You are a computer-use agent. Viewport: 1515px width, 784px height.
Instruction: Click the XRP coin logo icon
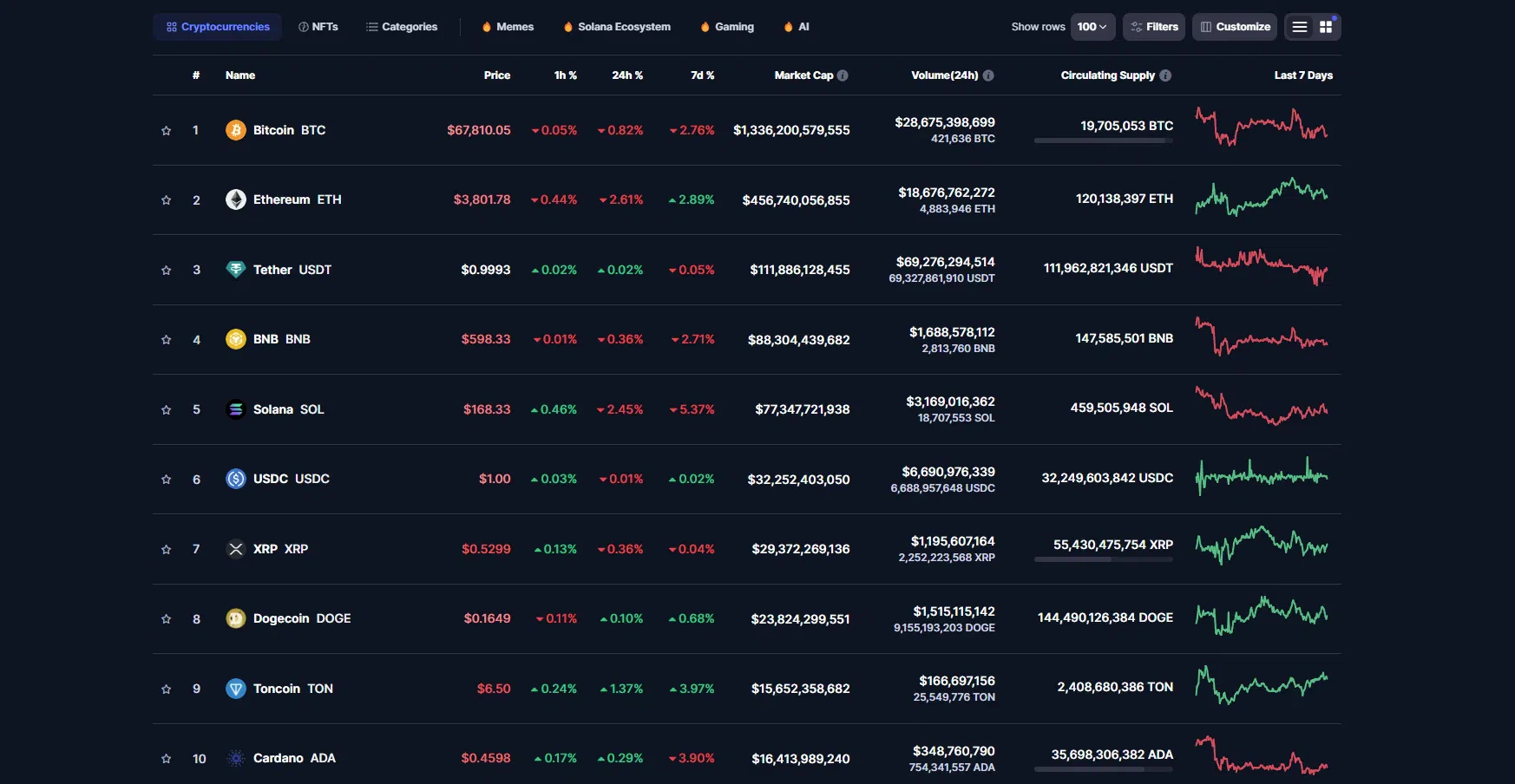236,549
